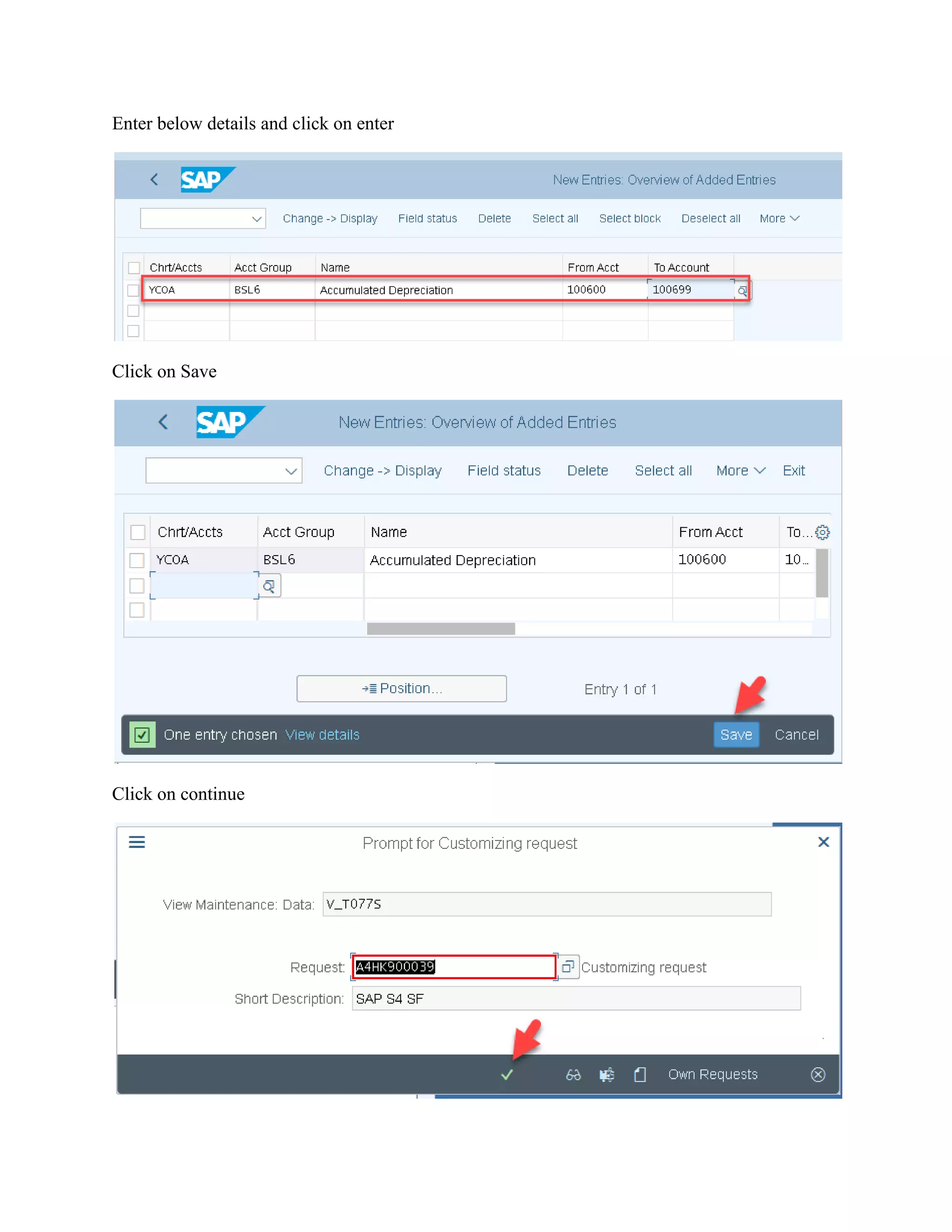This screenshot has height=1232, width=952.
Task: Click the back arrow in second SAP header
Action: [164, 422]
